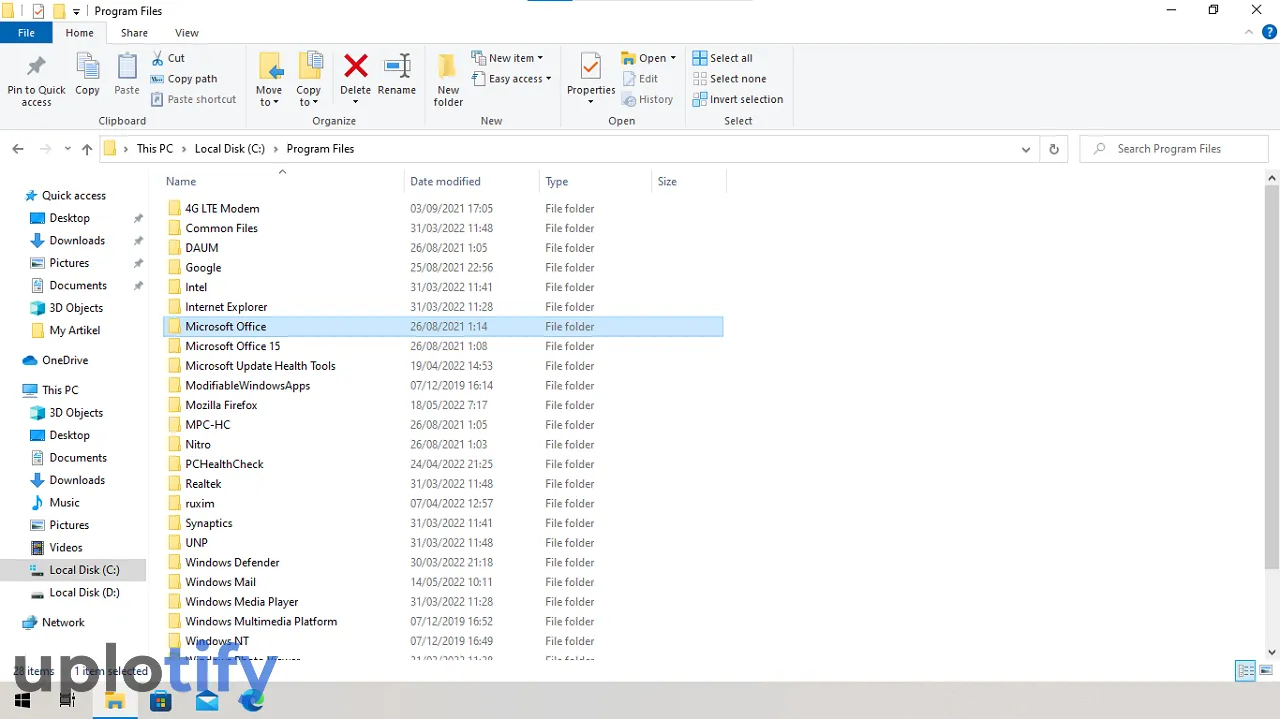This screenshot has height=719, width=1280.
Task: Switch to the View tab
Action: click(x=187, y=33)
